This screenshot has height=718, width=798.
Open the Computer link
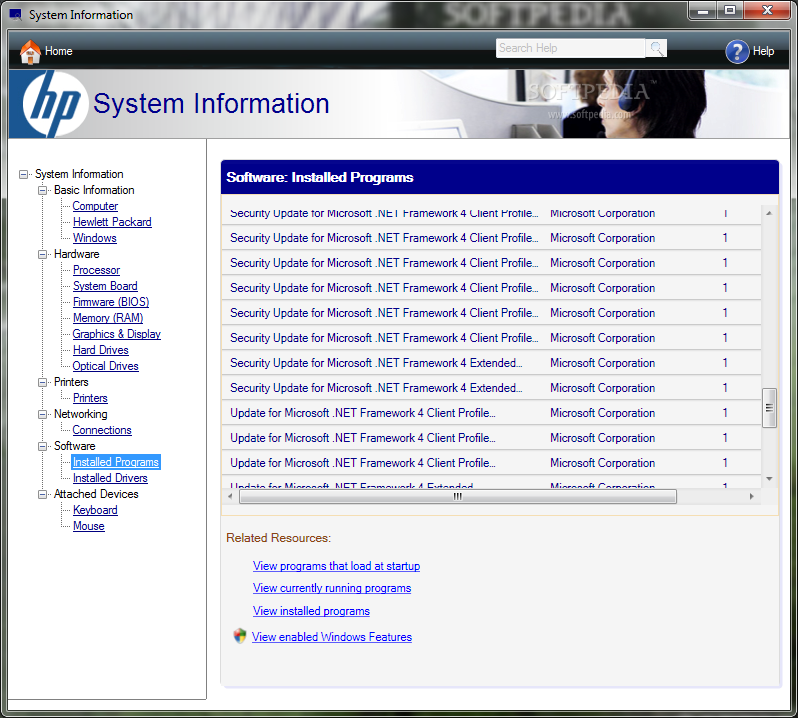95,206
